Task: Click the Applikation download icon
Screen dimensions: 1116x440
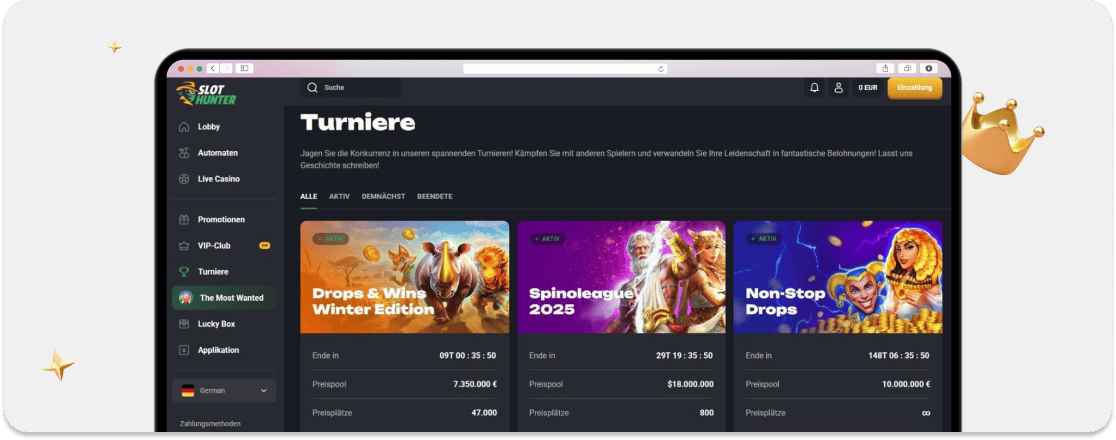Action: pyautogui.click(x=184, y=350)
